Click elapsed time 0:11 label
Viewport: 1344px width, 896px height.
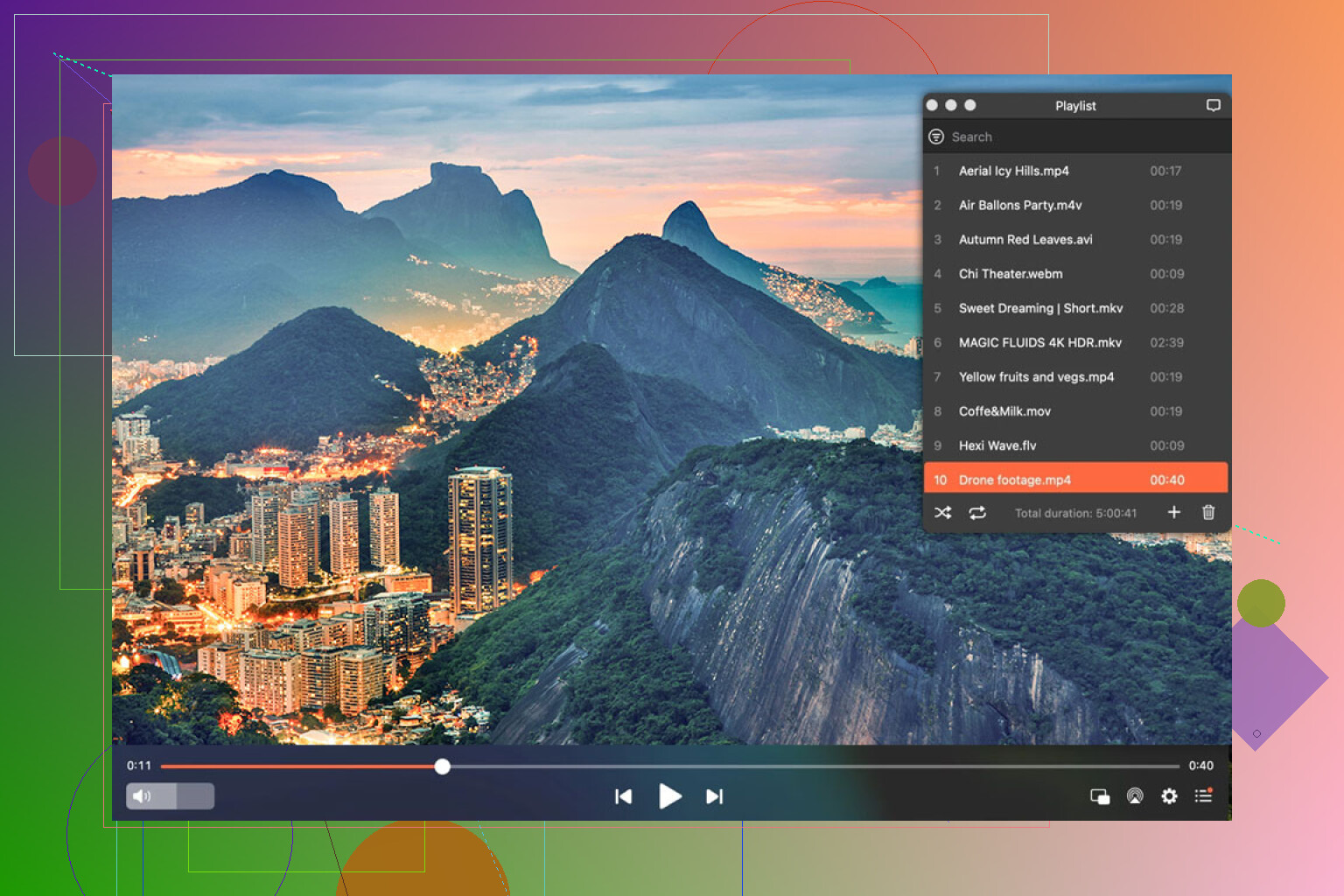tap(139, 766)
